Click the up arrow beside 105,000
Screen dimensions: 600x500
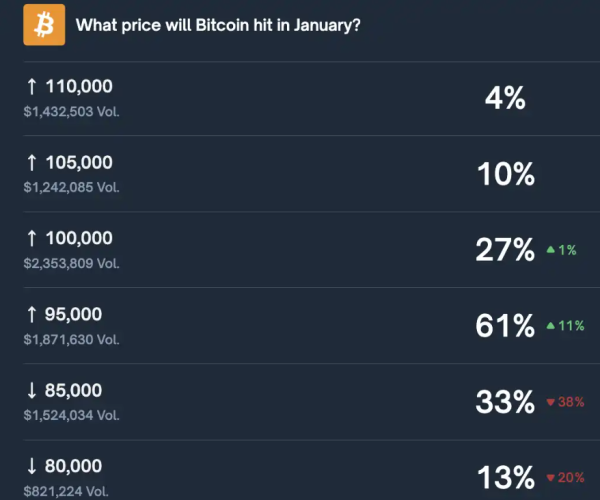pyautogui.click(x=30, y=163)
